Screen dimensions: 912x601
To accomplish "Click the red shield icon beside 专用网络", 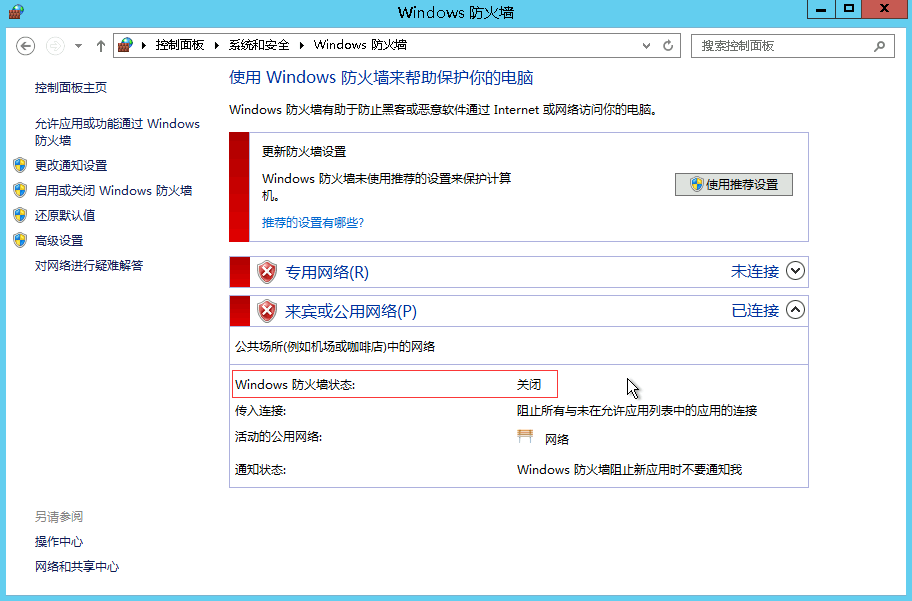I will 268,271.
